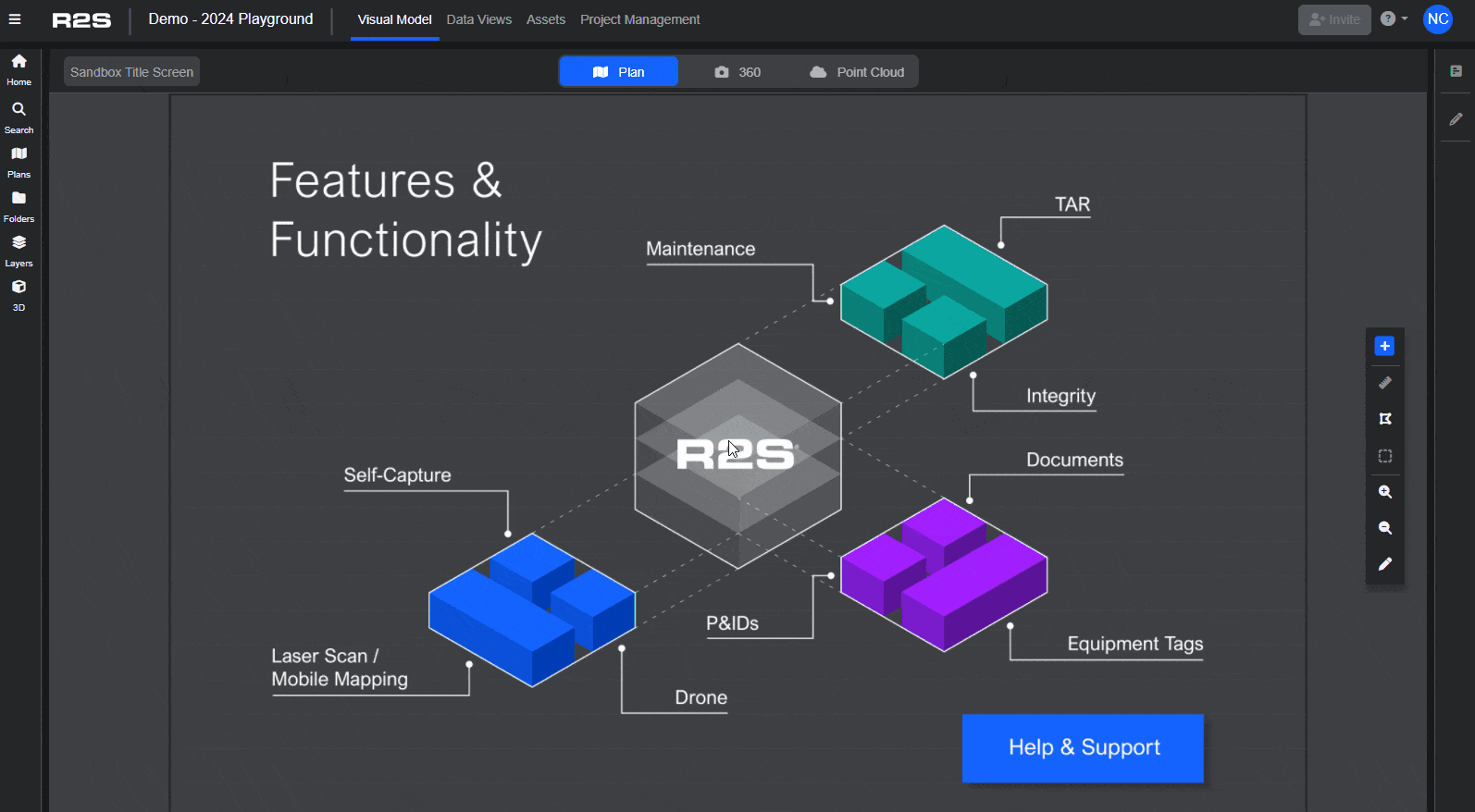
Task: Open Folders in the sidebar
Action: point(19,206)
